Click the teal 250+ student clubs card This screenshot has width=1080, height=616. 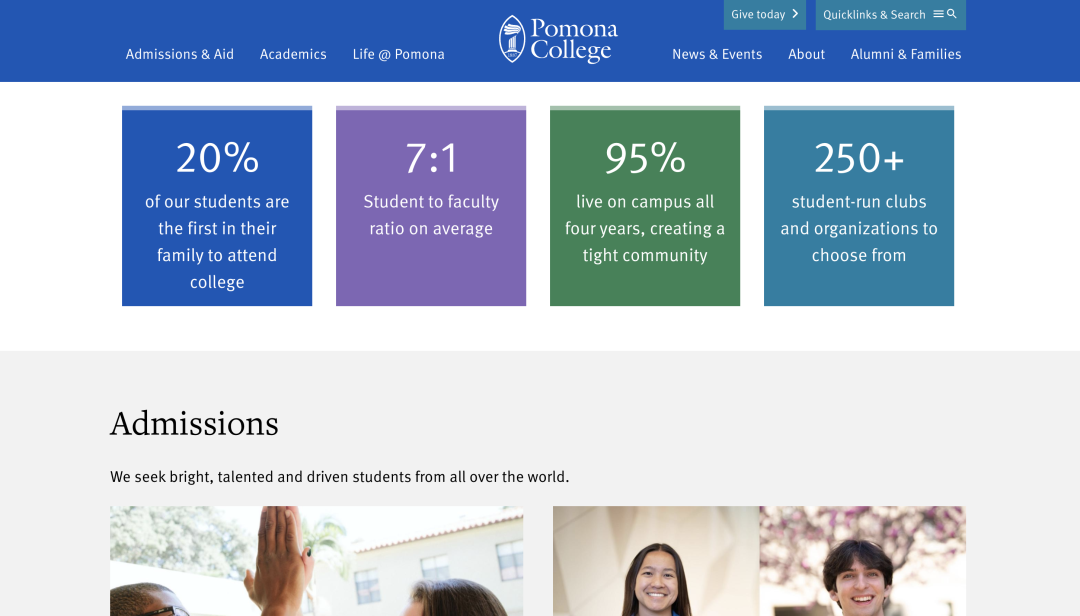coord(859,207)
